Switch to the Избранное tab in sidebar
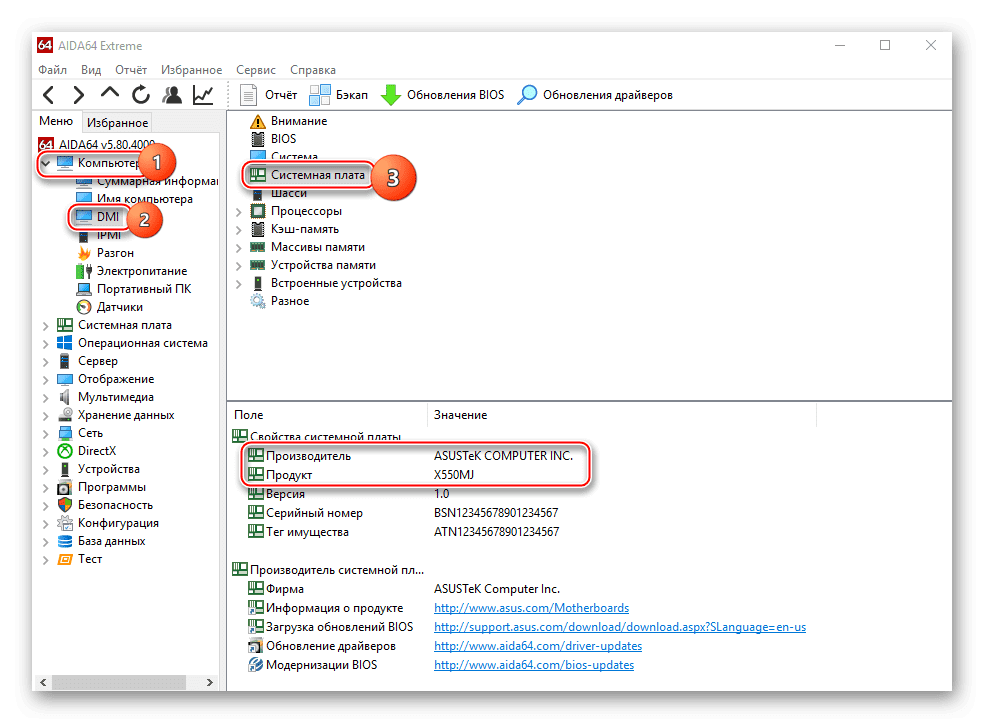984x723 pixels. [117, 123]
